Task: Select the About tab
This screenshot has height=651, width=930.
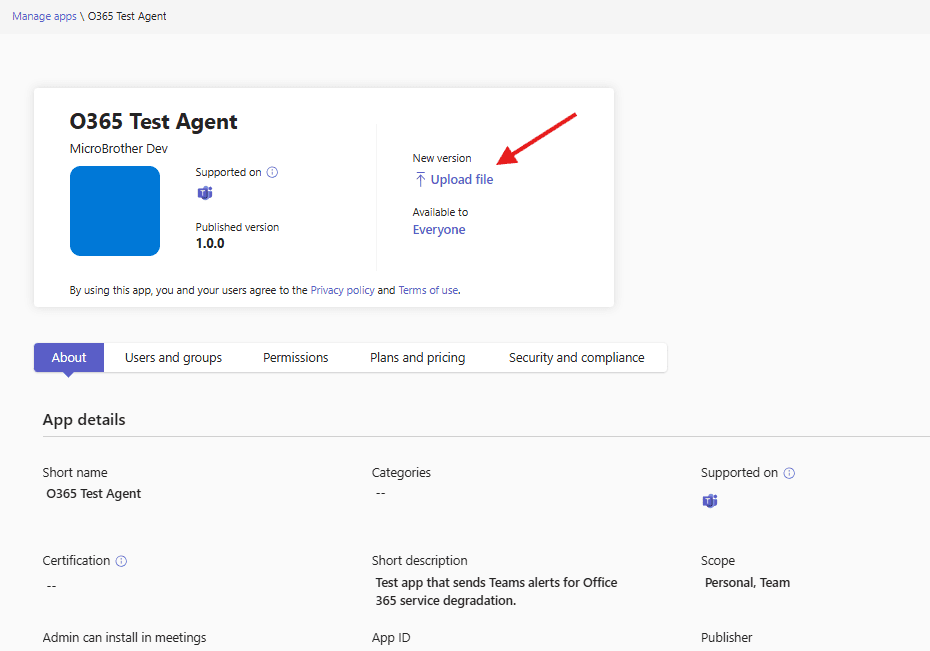Action: pyautogui.click(x=69, y=358)
